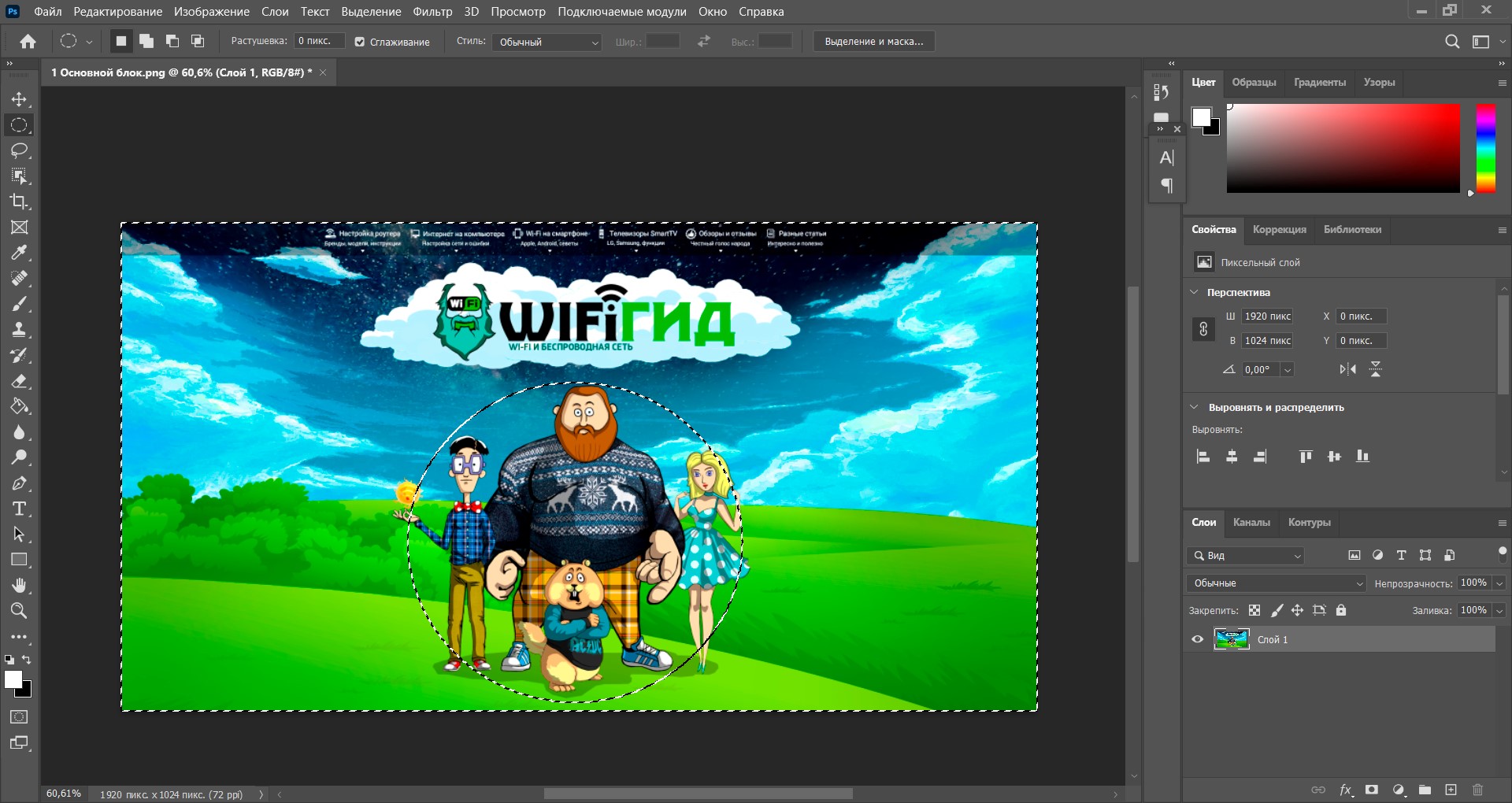This screenshot has height=803, width=1512.
Task: Select the Frame tool
Action: click(x=19, y=227)
